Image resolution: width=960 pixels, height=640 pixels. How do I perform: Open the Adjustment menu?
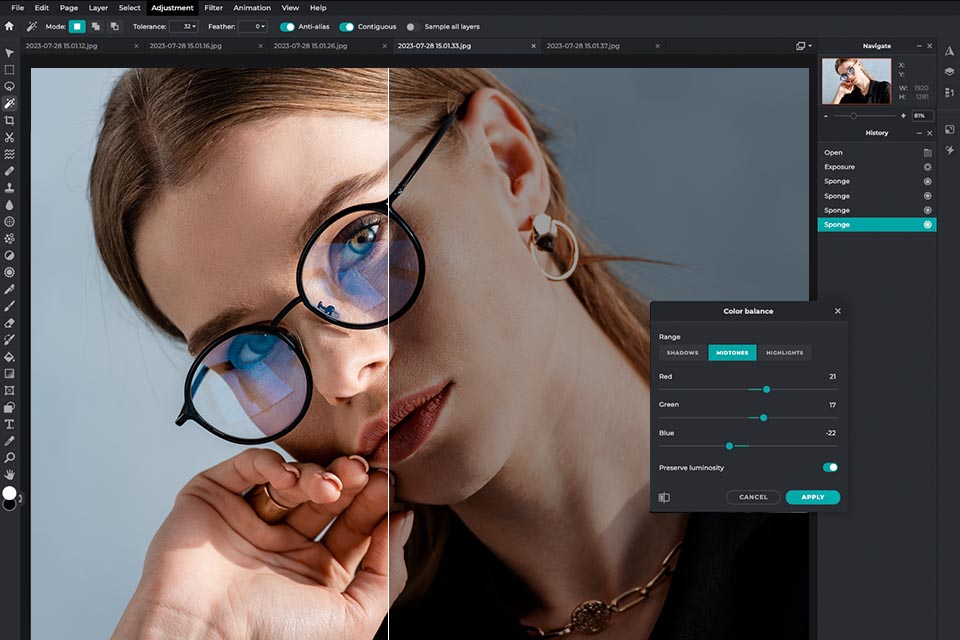172,8
